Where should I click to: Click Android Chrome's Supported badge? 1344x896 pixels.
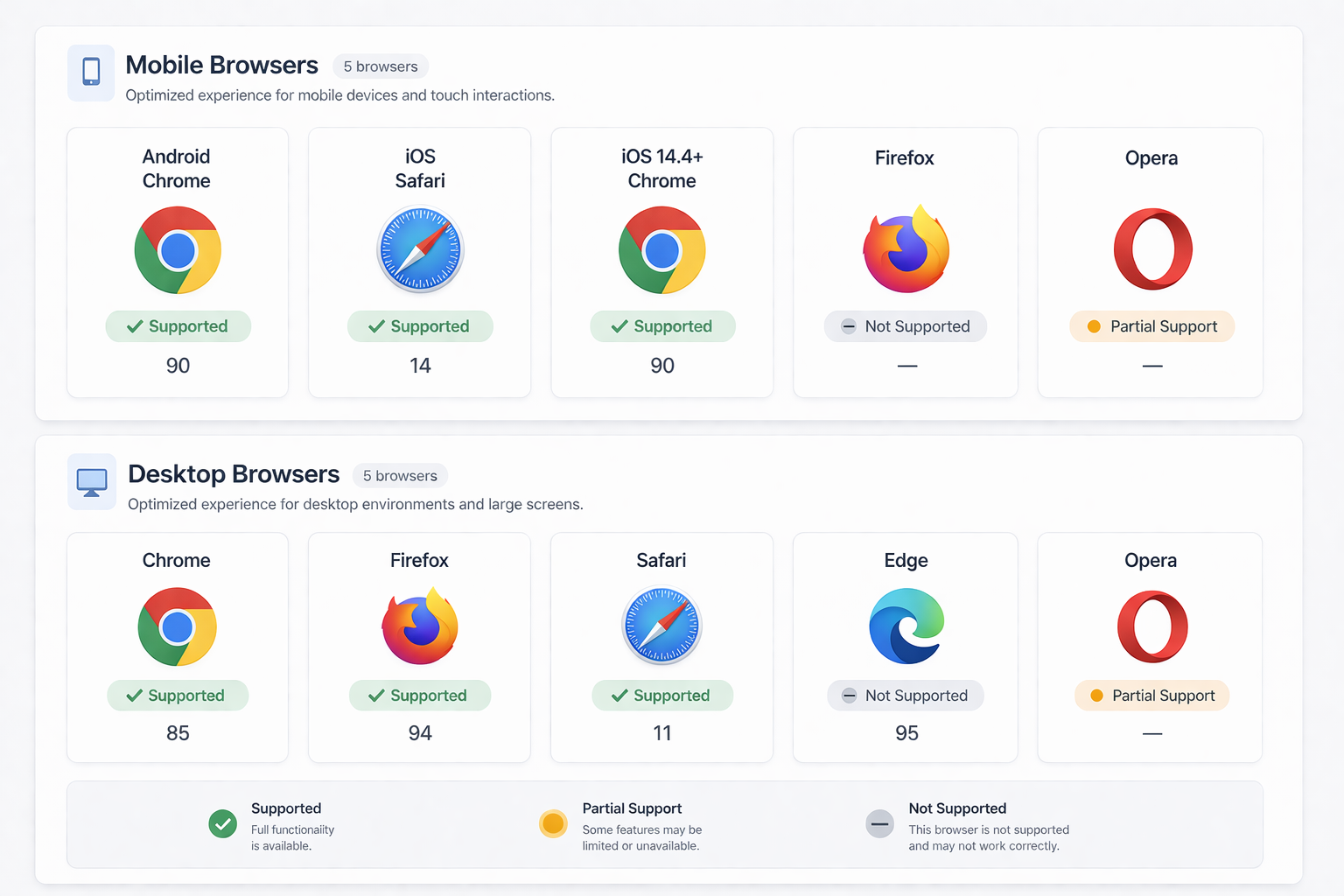click(x=178, y=326)
